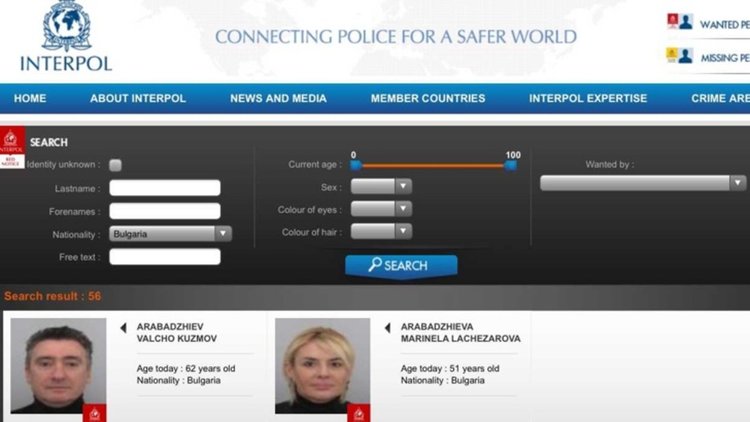Screen dimensions: 750x422
Task: Open the Missing Persons link
Action: click(x=725, y=58)
